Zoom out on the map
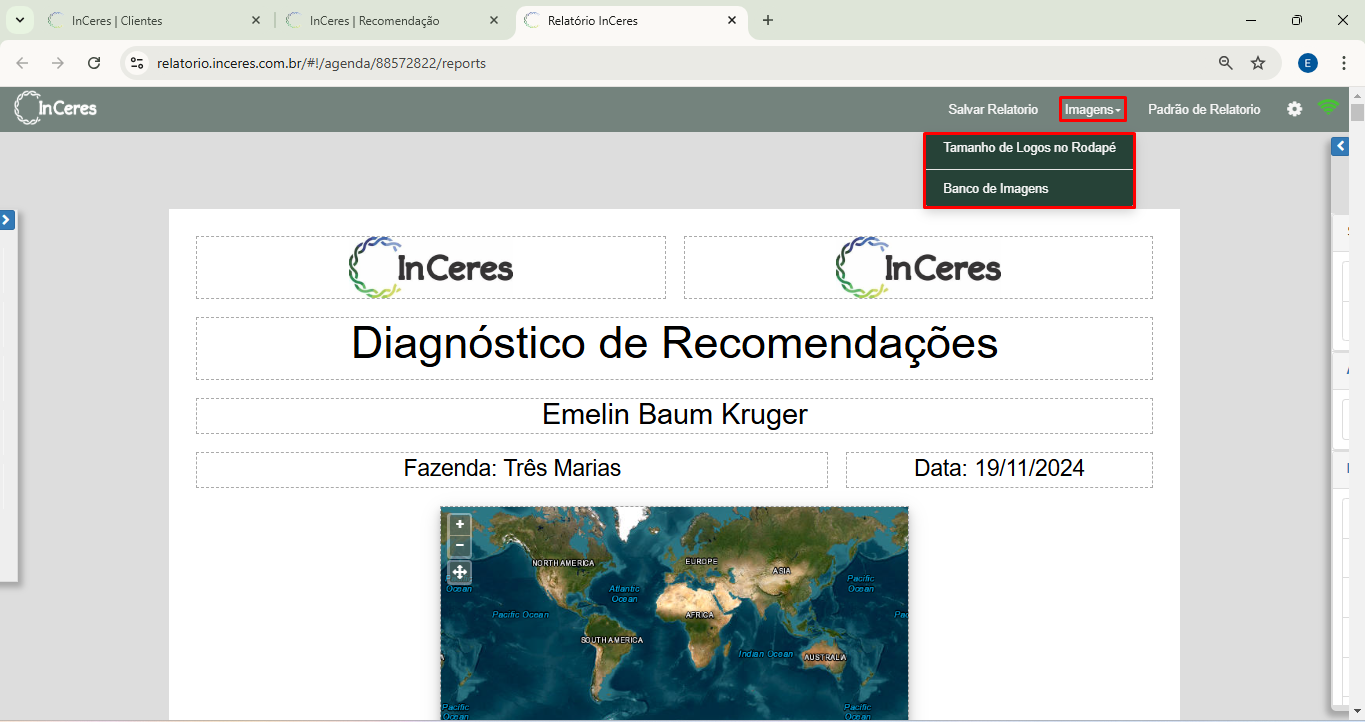 (x=459, y=546)
